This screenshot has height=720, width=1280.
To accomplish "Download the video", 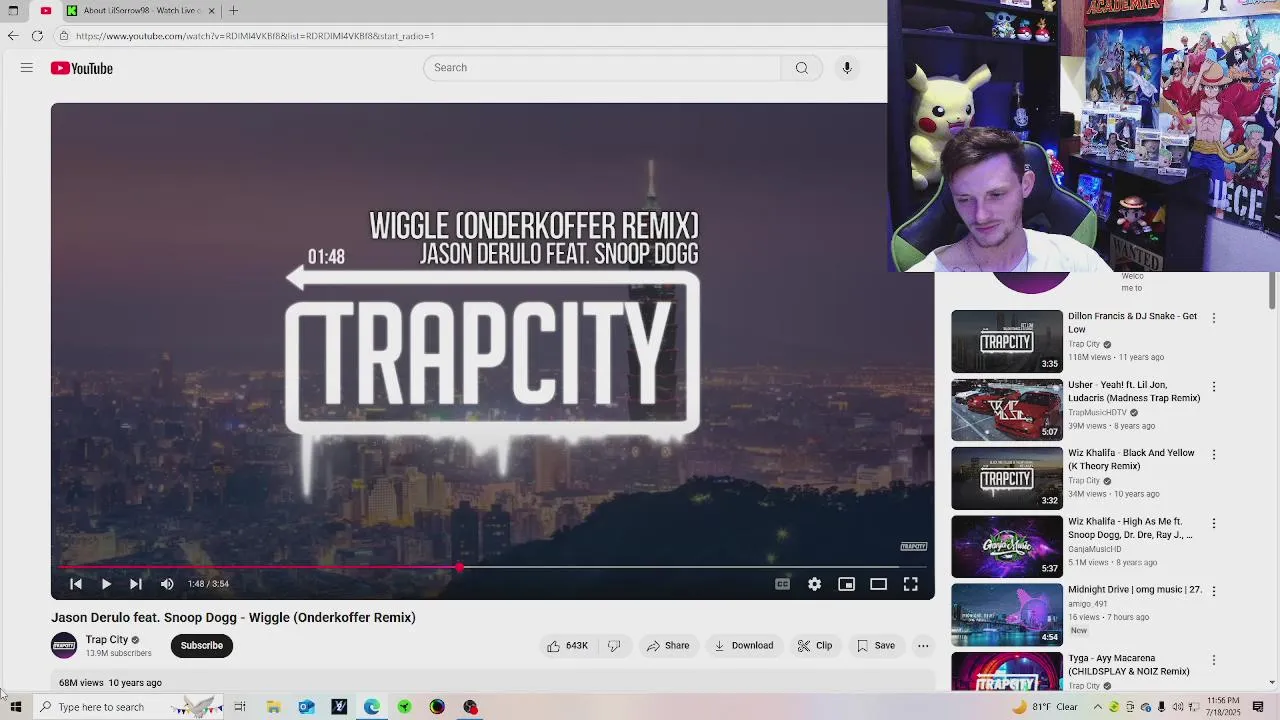I will coord(743,646).
